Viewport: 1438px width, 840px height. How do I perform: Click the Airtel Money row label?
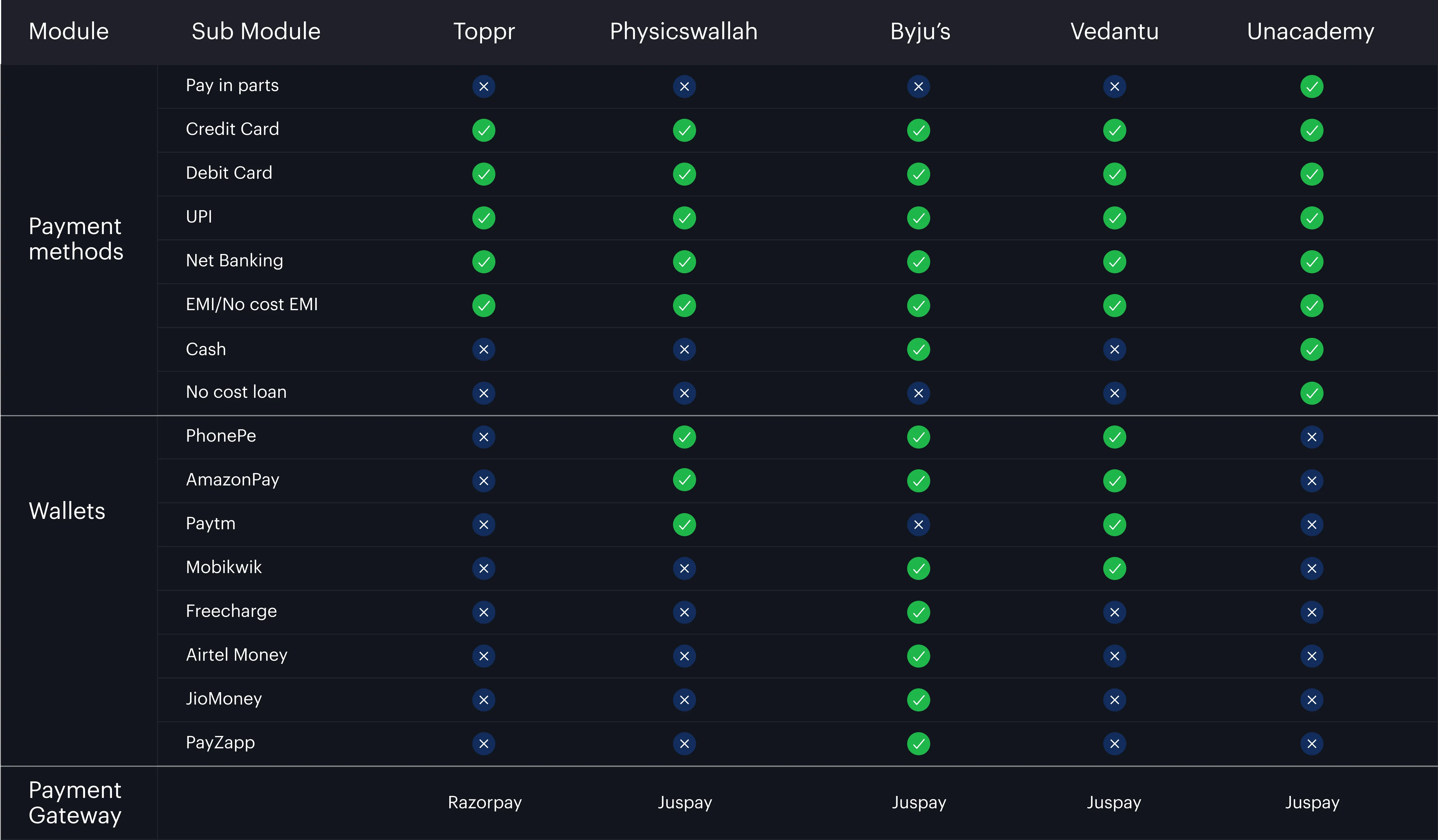pos(236,655)
